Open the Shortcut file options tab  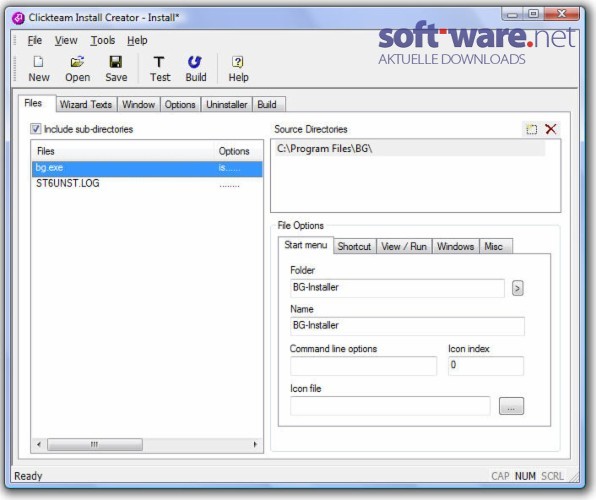[354, 246]
